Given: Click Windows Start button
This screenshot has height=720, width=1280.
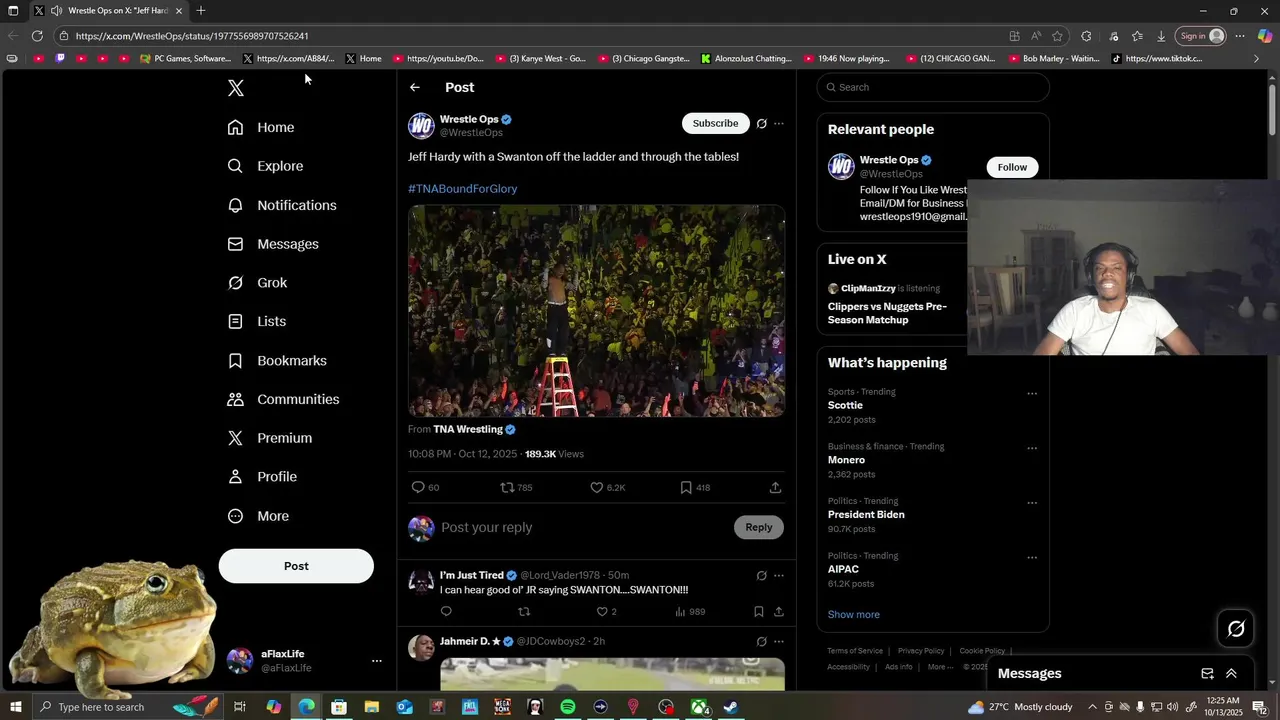Looking at the screenshot, I should coord(15,707).
